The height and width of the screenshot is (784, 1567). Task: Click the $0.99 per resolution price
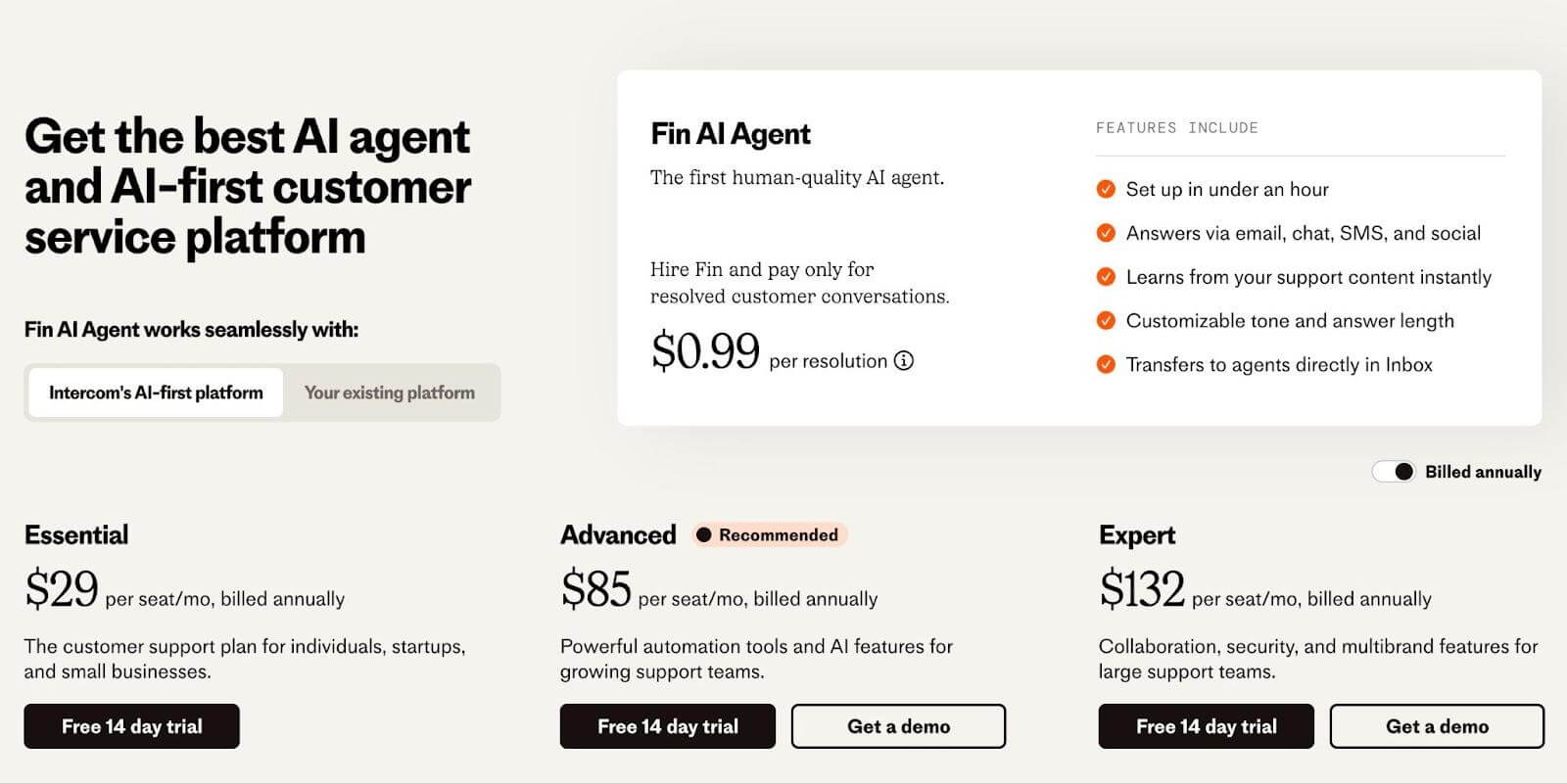[705, 350]
